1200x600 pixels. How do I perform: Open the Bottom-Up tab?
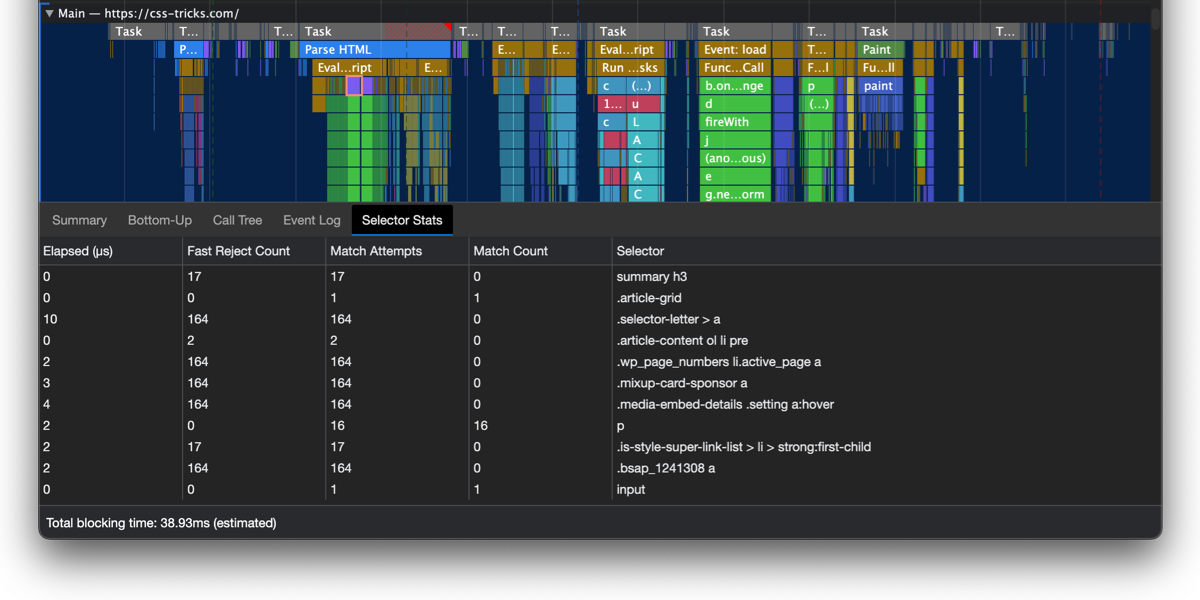click(x=159, y=220)
